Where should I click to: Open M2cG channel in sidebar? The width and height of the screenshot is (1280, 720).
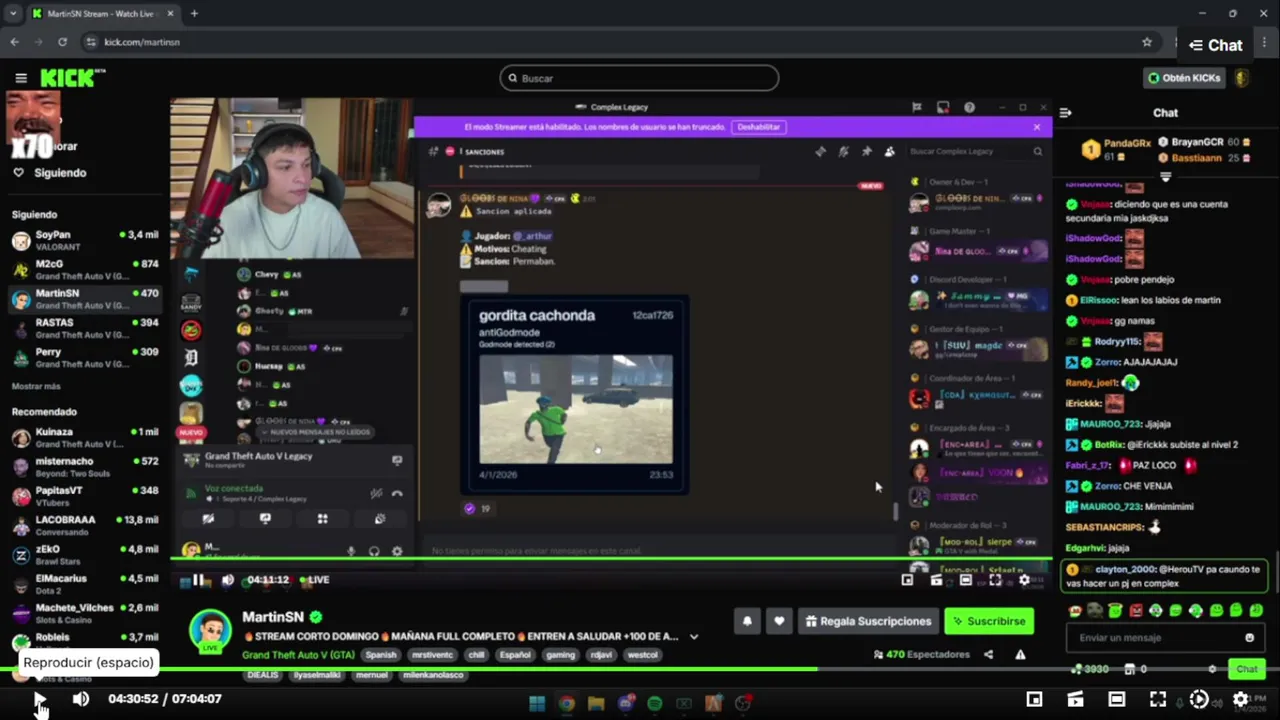[85, 269]
